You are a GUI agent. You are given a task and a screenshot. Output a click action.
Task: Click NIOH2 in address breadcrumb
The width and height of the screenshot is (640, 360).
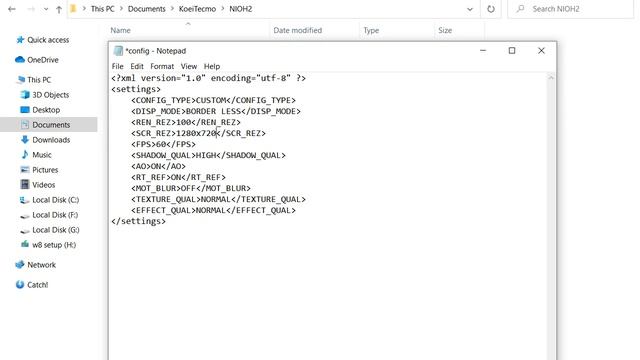[240, 9]
